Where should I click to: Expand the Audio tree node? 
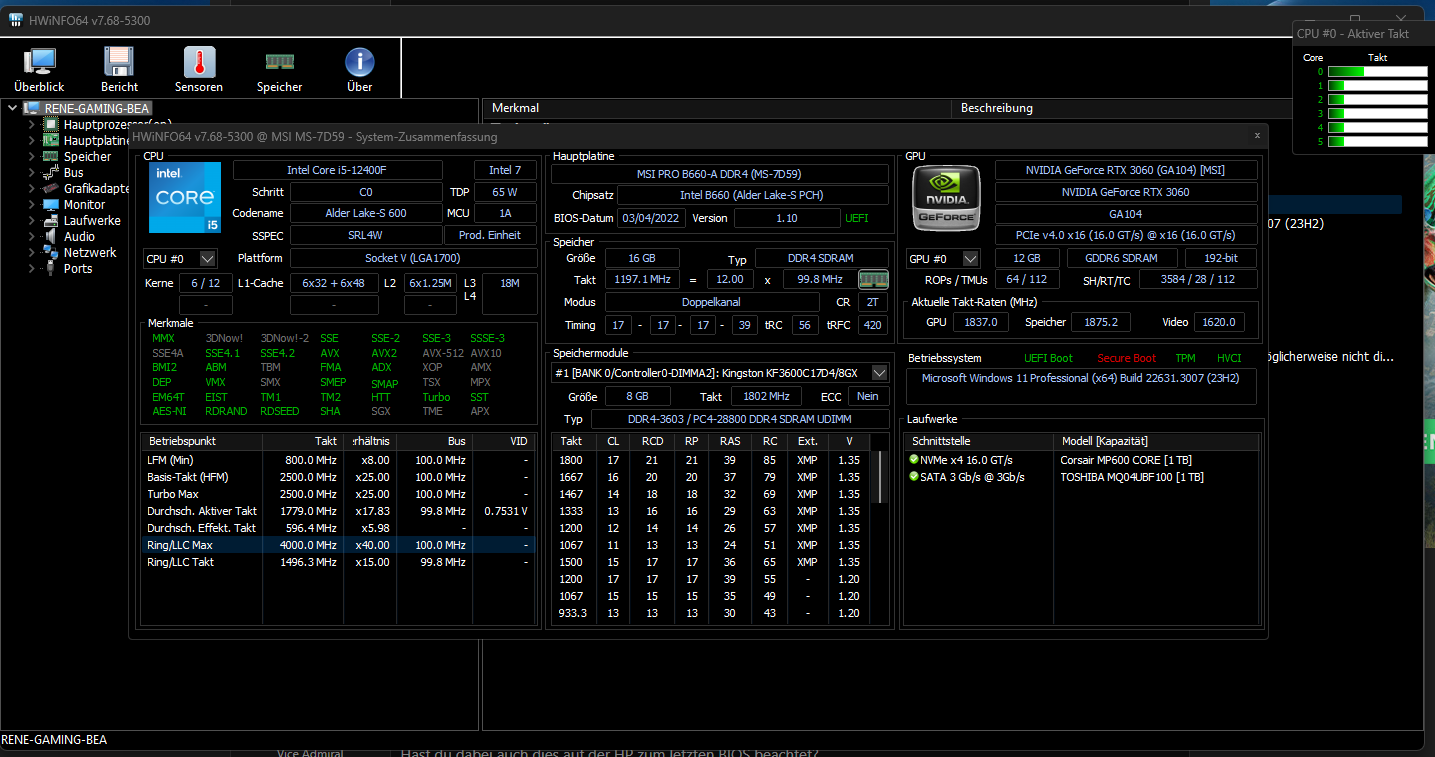tap(30, 236)
